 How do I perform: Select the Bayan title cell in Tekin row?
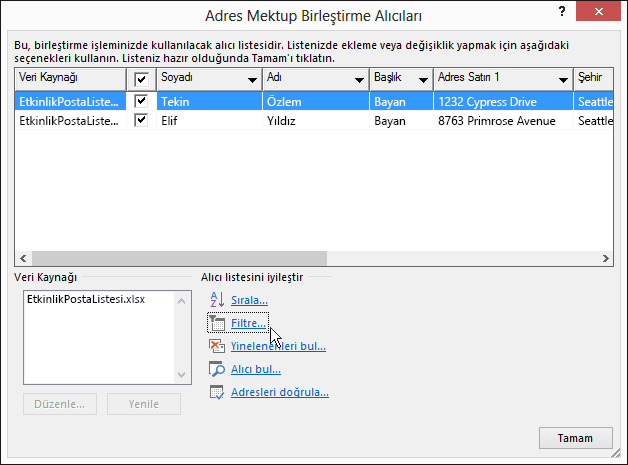pos(401,102)
